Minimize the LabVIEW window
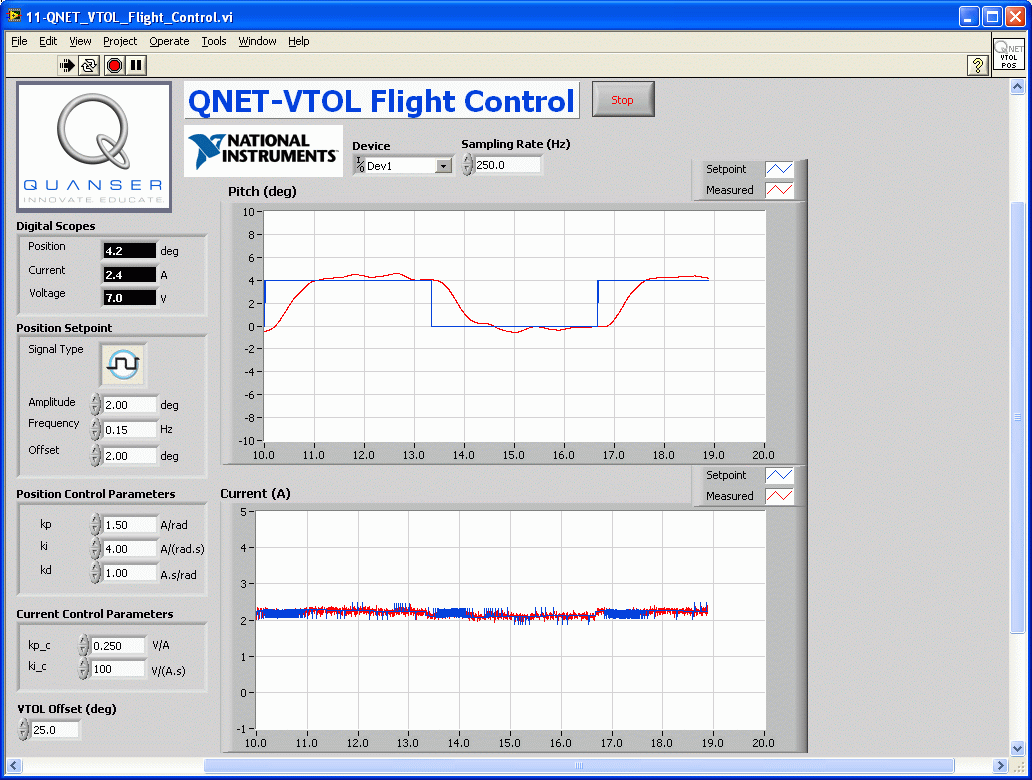Viewport: 1032px width, 780px height. click(969, 17)
